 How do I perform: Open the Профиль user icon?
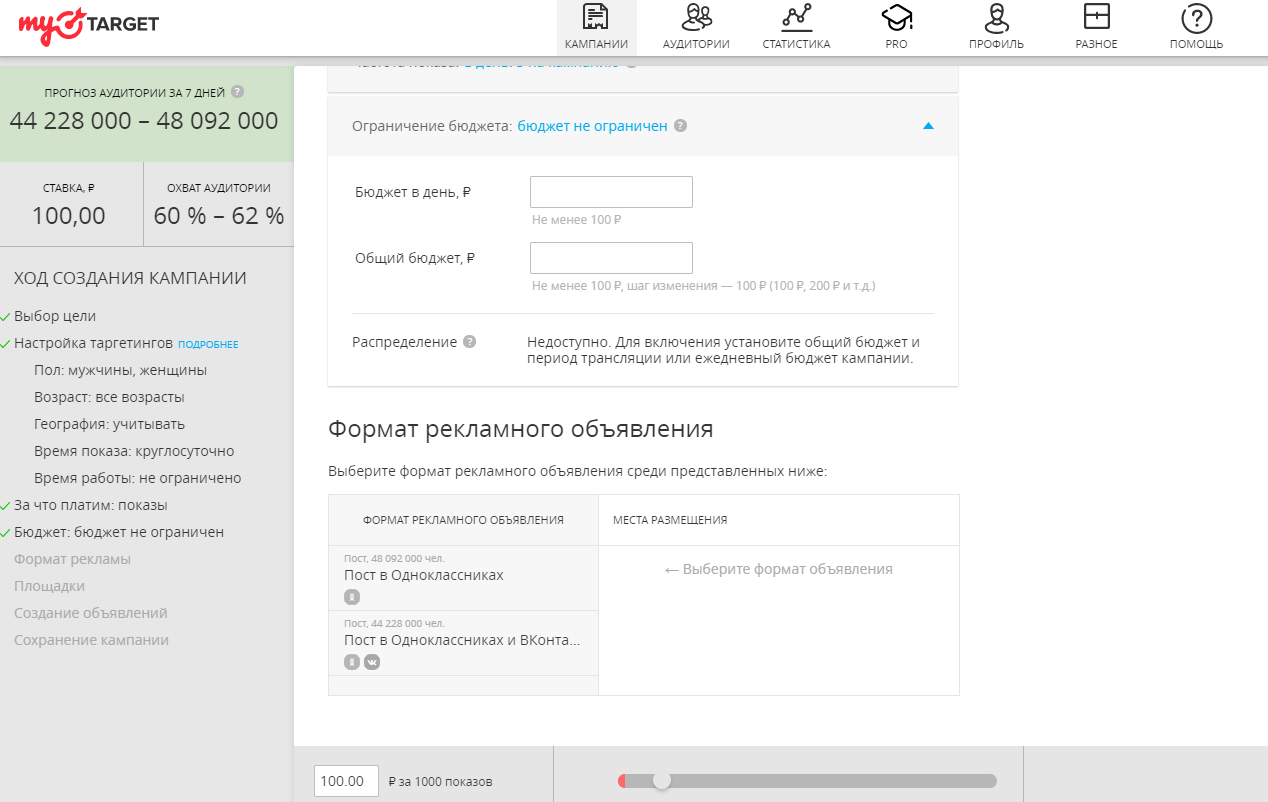coord(995,18)
